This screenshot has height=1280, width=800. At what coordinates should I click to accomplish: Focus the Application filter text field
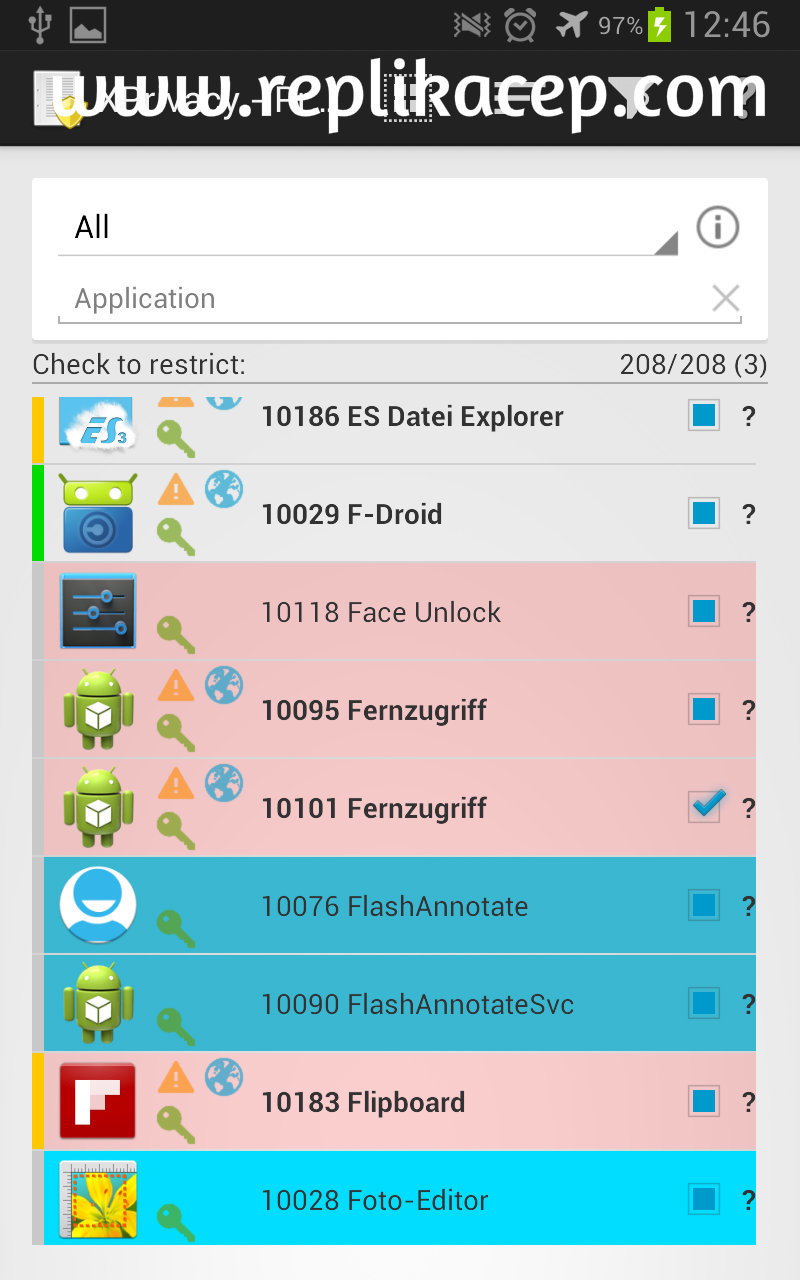[380, 299]
